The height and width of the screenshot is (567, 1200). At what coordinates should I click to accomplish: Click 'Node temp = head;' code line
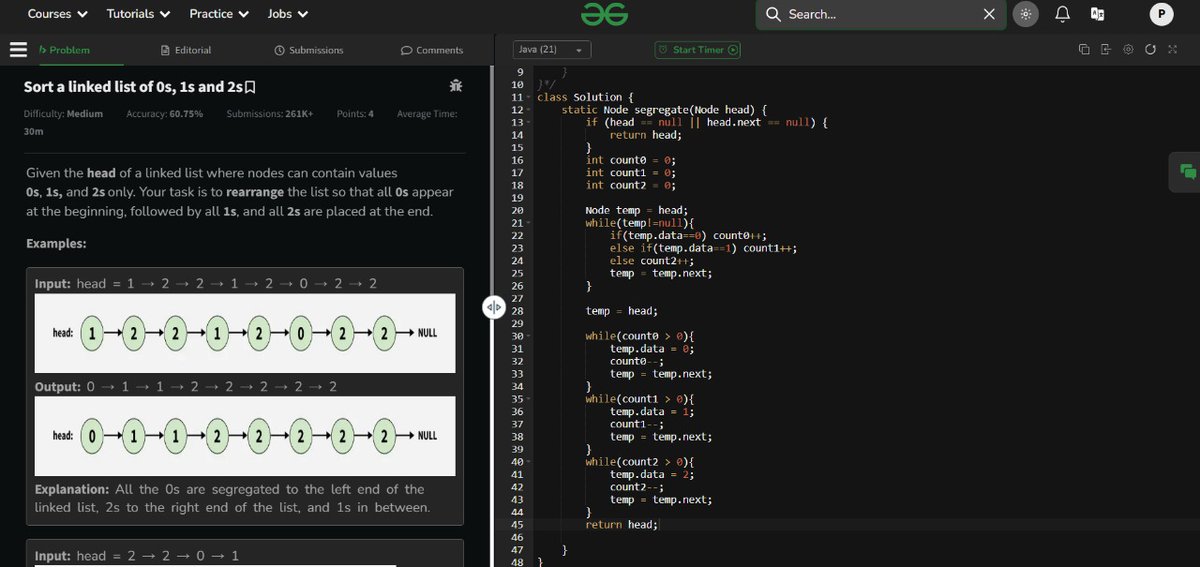pyautogui.click(x=636, y=210)
